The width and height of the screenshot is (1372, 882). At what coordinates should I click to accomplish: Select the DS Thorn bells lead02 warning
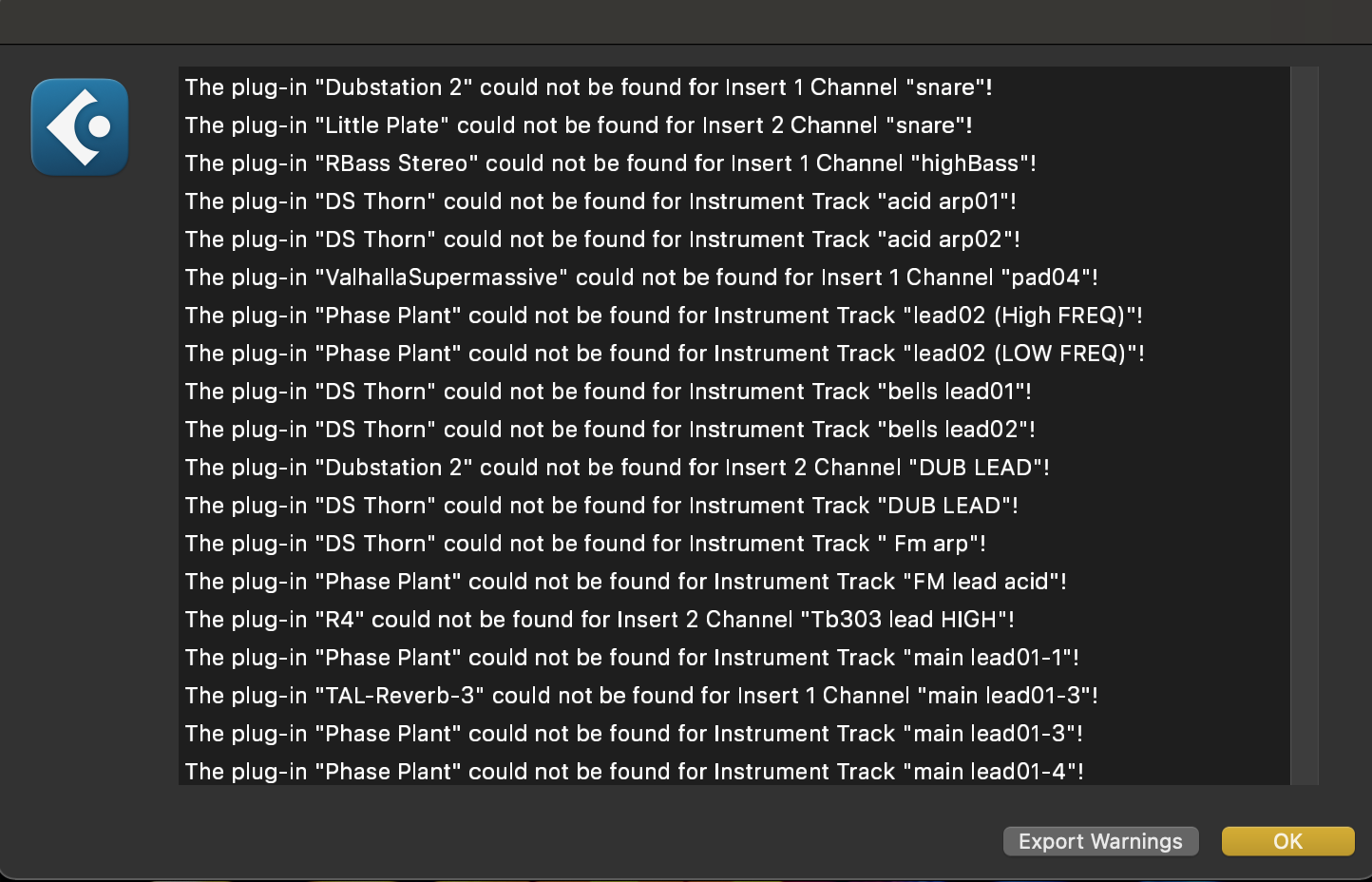click(610, 430)
